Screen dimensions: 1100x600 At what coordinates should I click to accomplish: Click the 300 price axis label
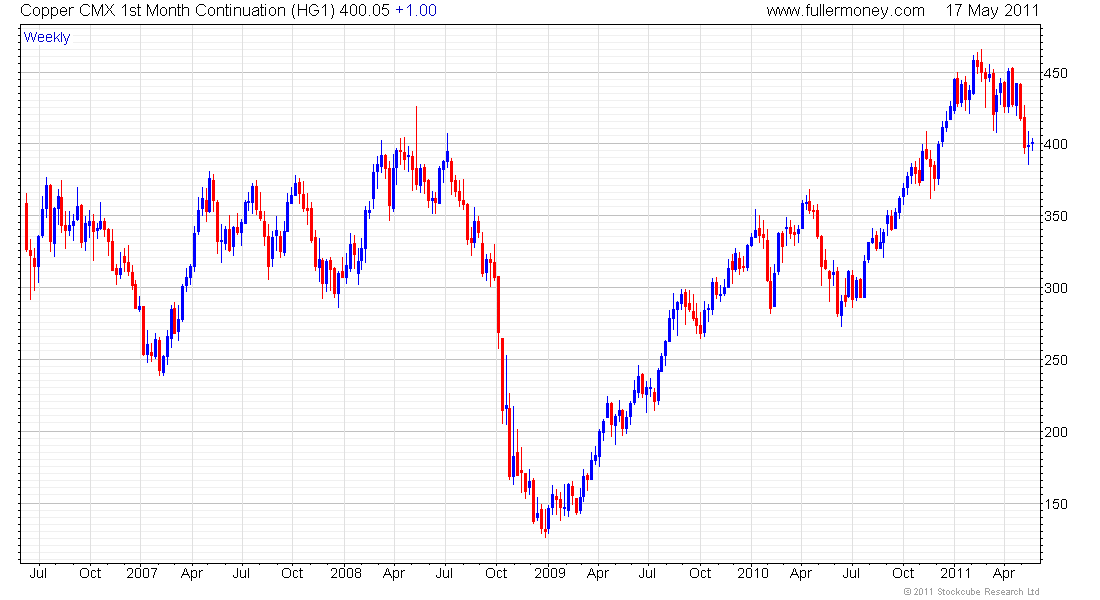click(1056, 288)
